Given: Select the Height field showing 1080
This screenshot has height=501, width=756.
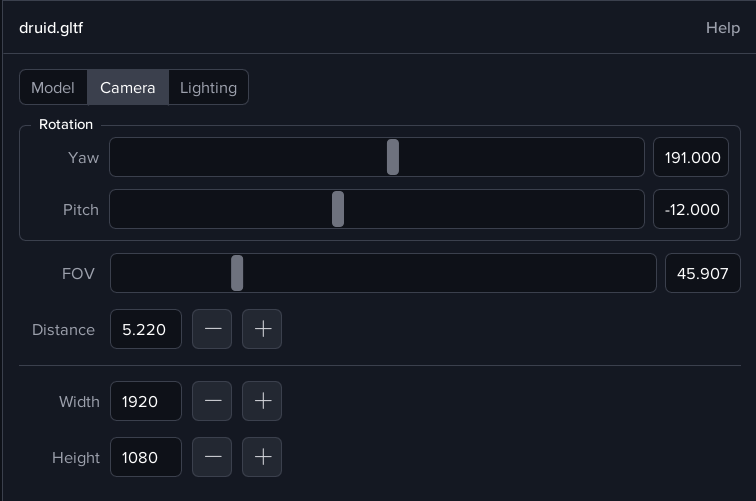Looking at the screenshot, I should coord(145,457).
